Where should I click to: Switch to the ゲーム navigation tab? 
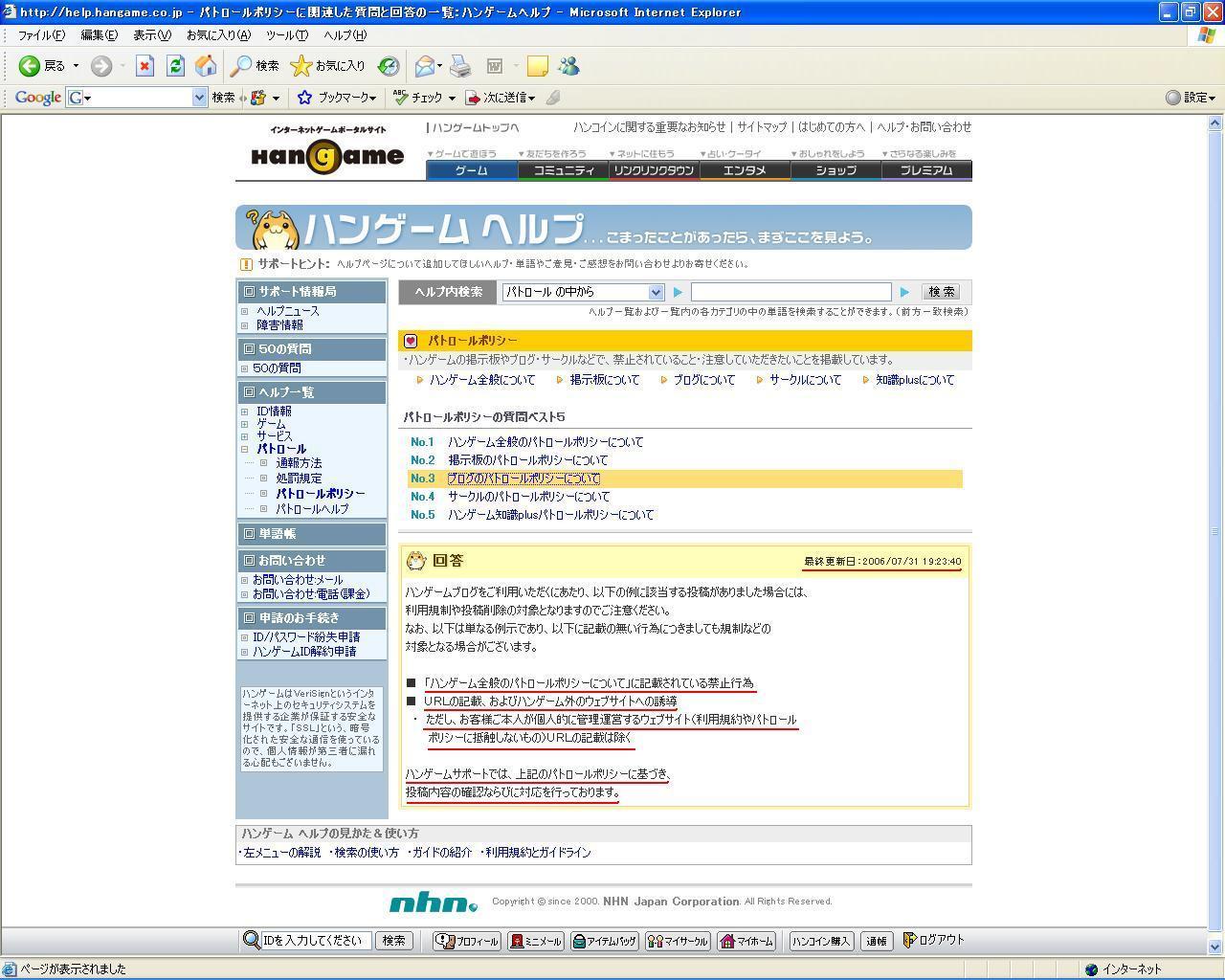[x=472, y=170]
